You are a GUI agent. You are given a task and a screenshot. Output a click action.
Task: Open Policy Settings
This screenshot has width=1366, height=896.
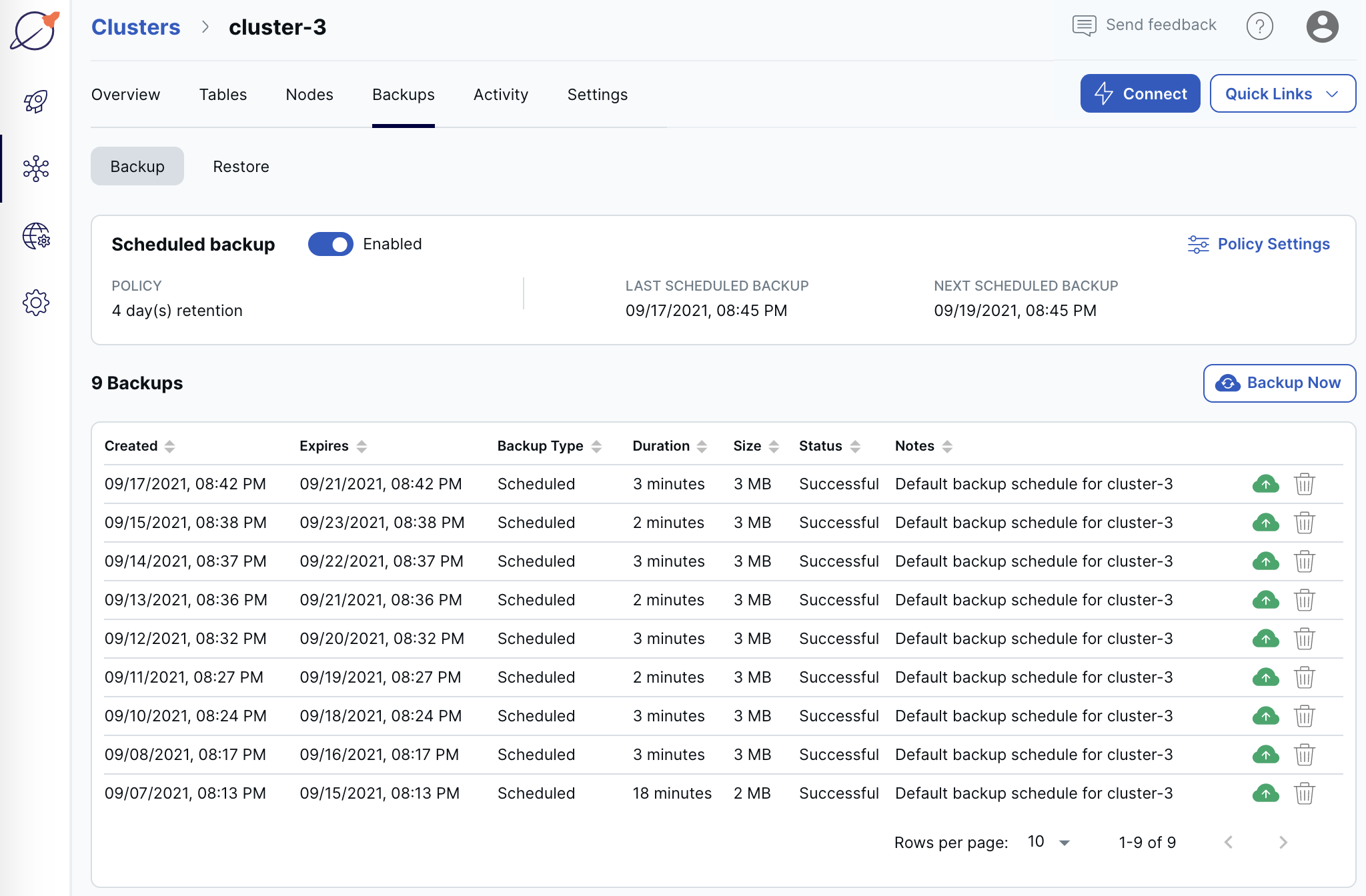pyautogui.click(x=1259, y=244)
